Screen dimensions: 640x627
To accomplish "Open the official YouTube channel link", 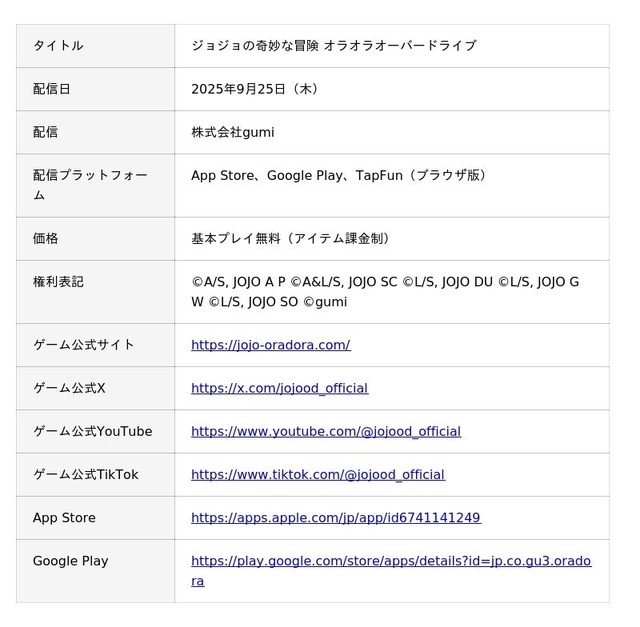I will tap(326, 431).
